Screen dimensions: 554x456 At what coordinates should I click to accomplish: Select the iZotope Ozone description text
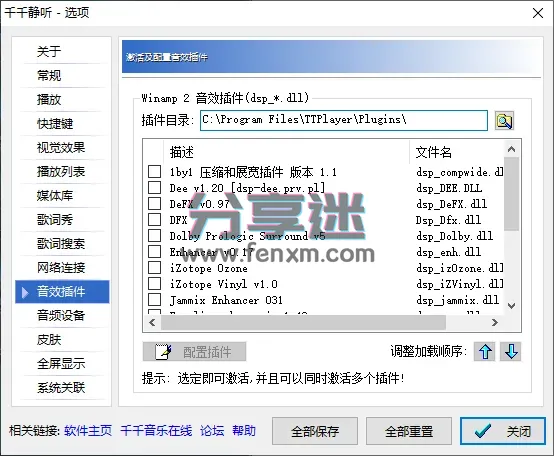(x=208, y=268)
